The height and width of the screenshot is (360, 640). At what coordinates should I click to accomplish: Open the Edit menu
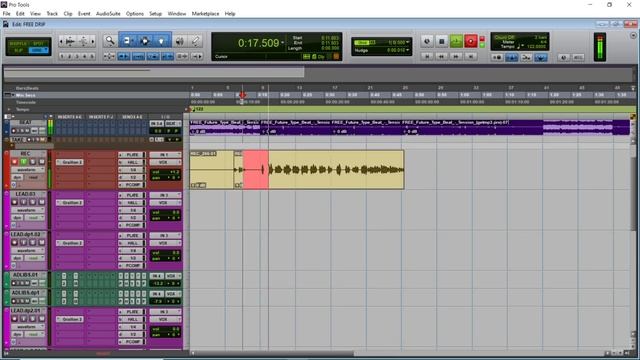(20, 13)
